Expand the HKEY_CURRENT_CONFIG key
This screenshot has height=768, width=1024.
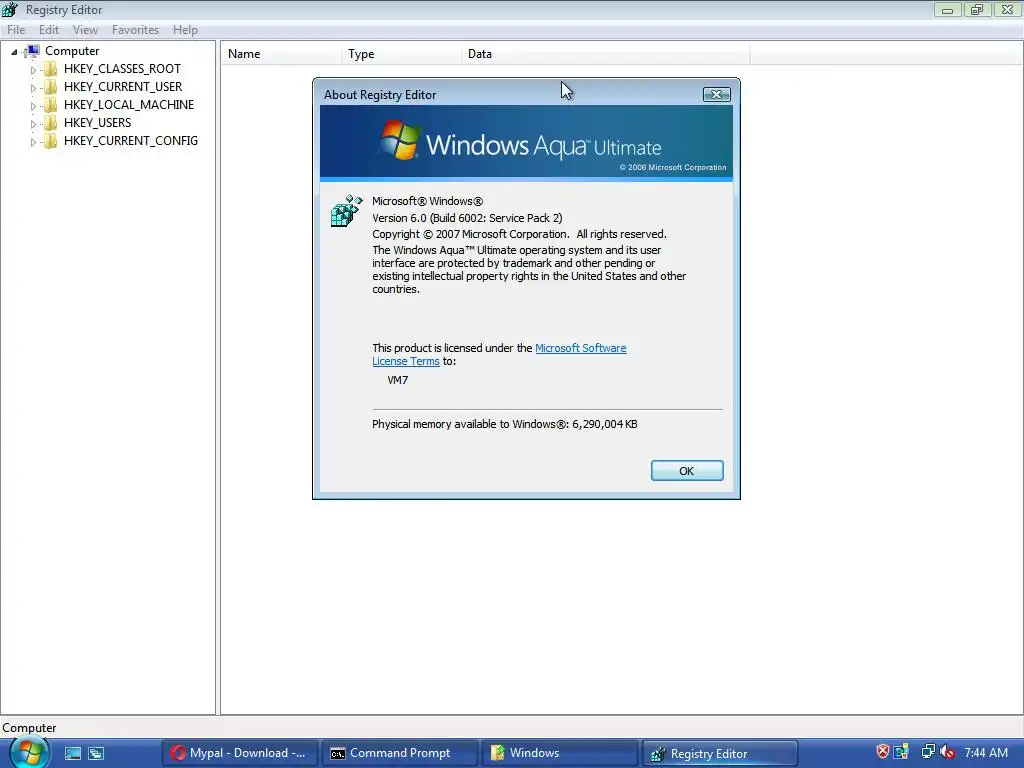[33, 142]
